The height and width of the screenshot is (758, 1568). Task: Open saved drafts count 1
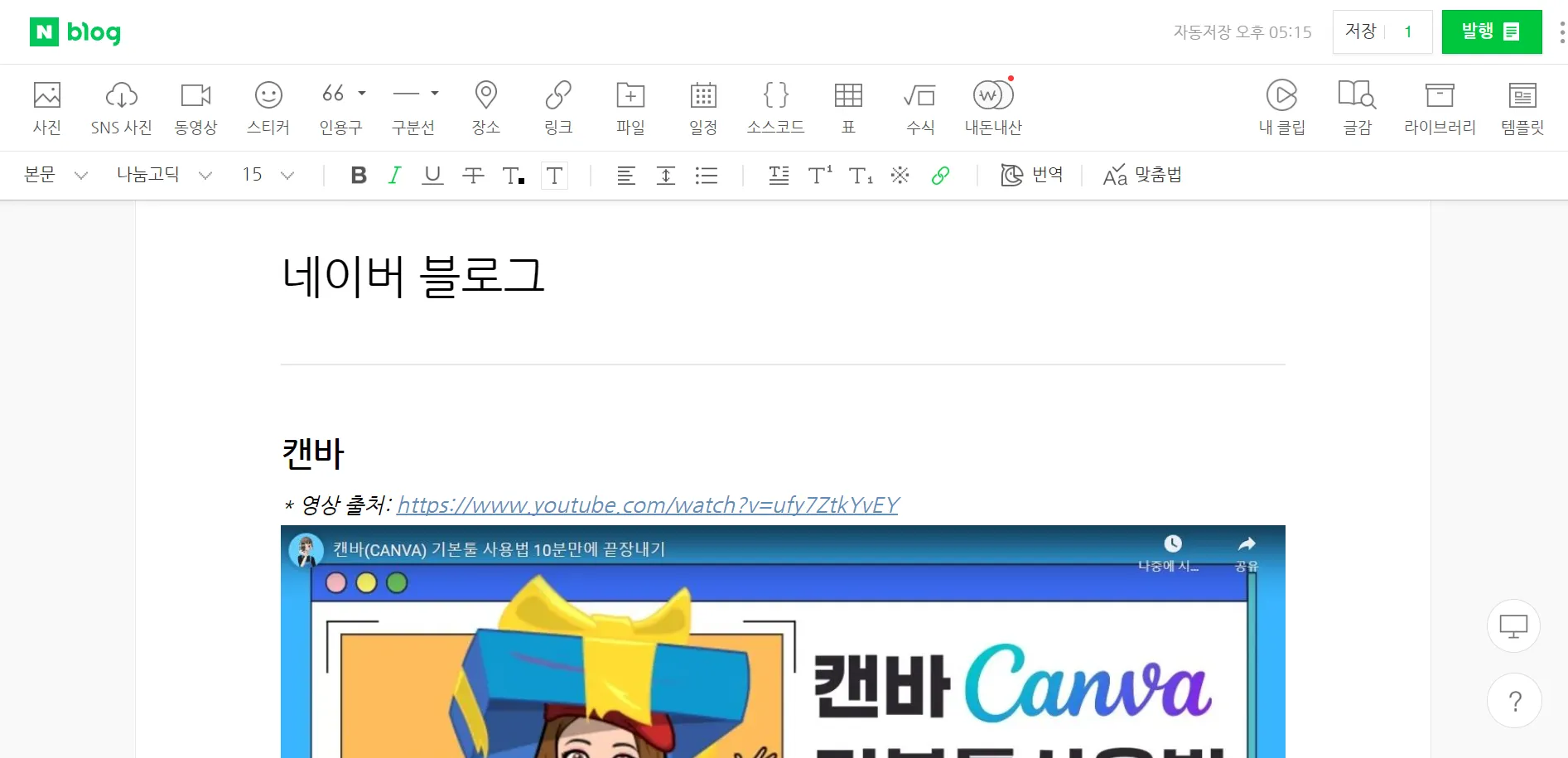tap(1408, 32)
